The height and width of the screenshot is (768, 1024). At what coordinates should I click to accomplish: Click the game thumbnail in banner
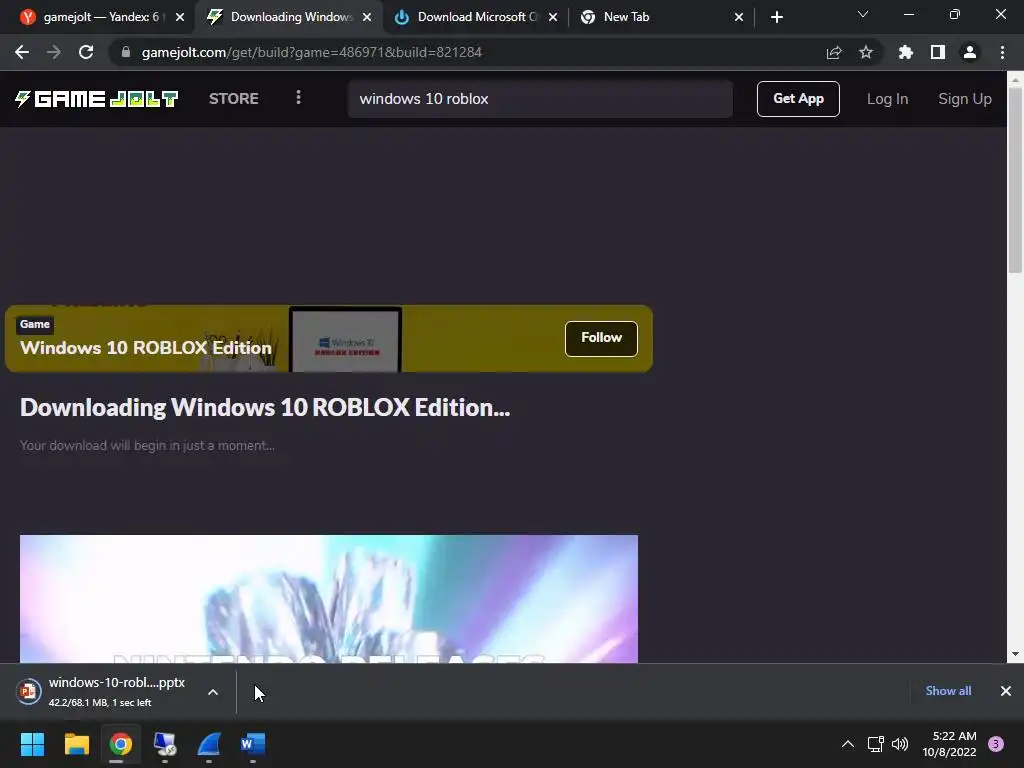point(345,340)
